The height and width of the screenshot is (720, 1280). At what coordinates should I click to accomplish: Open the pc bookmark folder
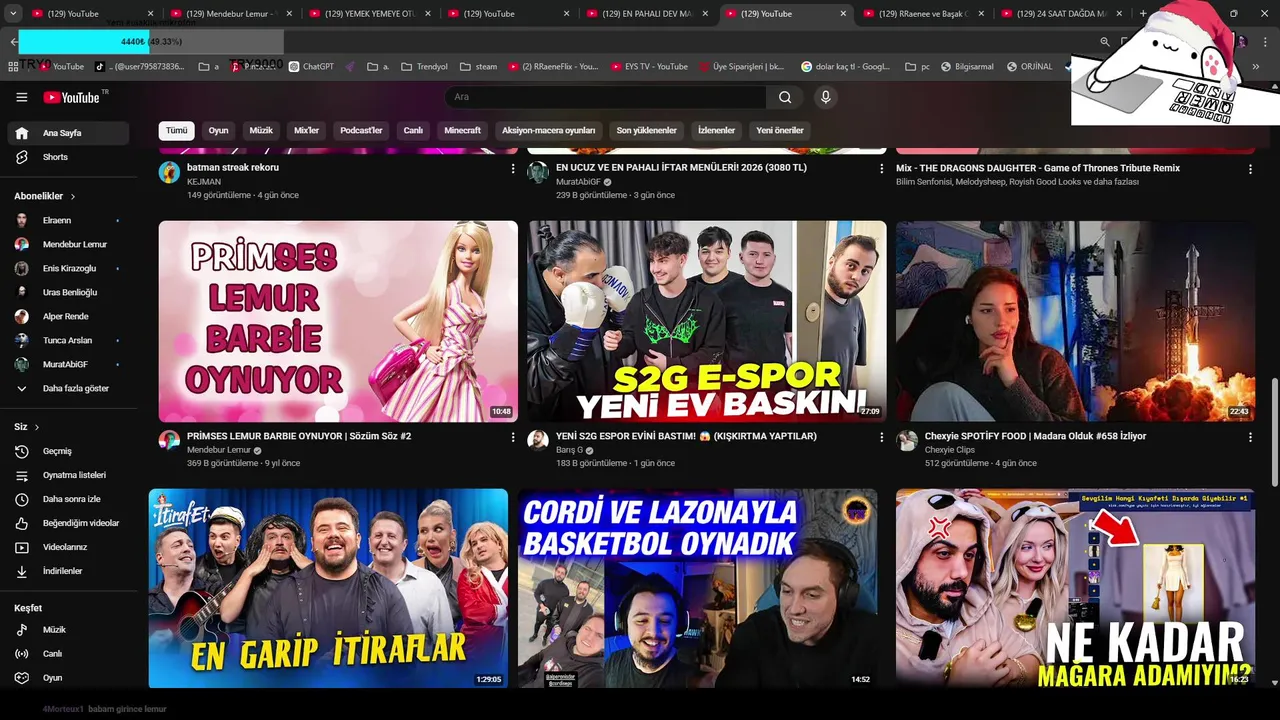pyautogui.click(x=918, y=67)
